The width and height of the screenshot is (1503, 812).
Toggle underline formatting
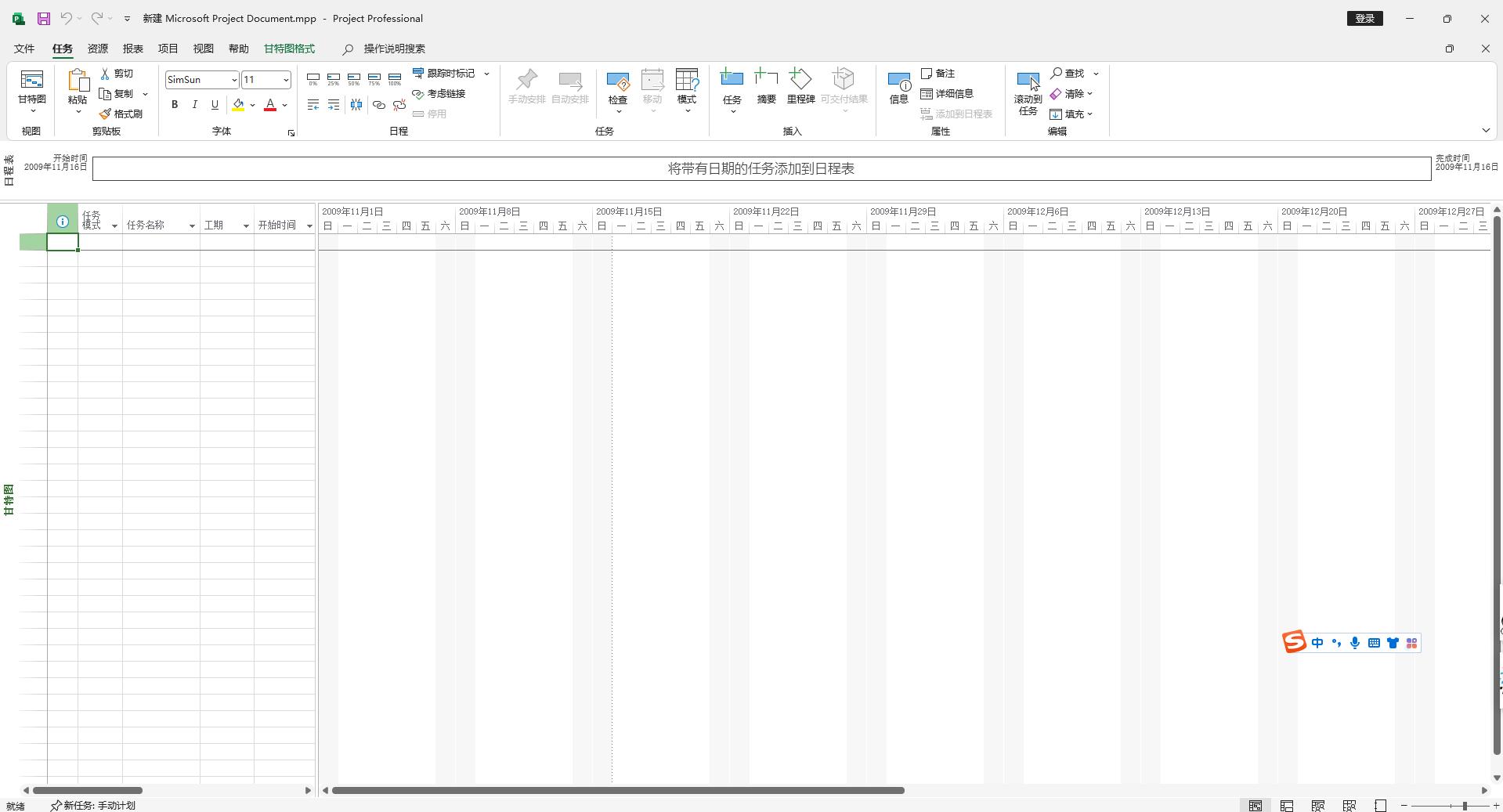coord(214,104)
